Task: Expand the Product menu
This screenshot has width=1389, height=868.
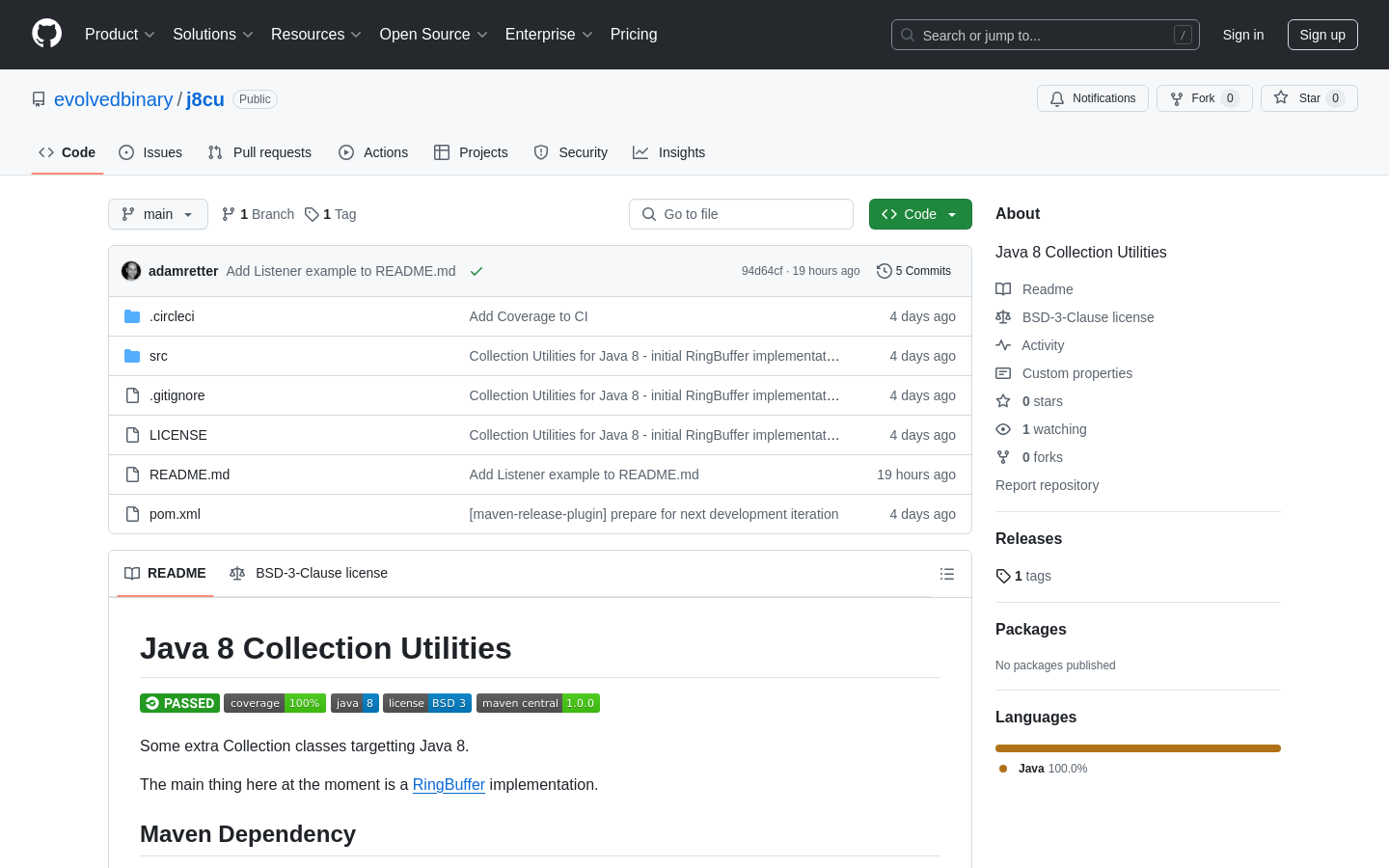Action: click(x=120, y=35)
